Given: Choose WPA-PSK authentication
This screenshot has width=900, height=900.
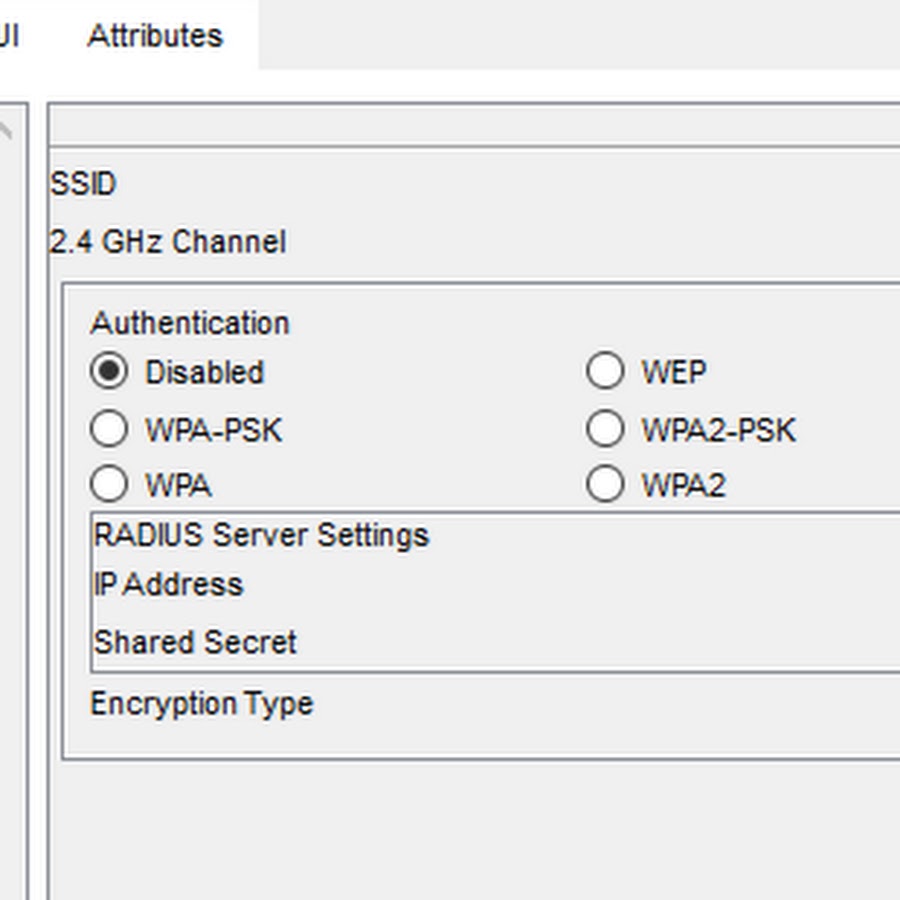Looking at the screenshot, I should pyautogui.click(x=109, y=429).
